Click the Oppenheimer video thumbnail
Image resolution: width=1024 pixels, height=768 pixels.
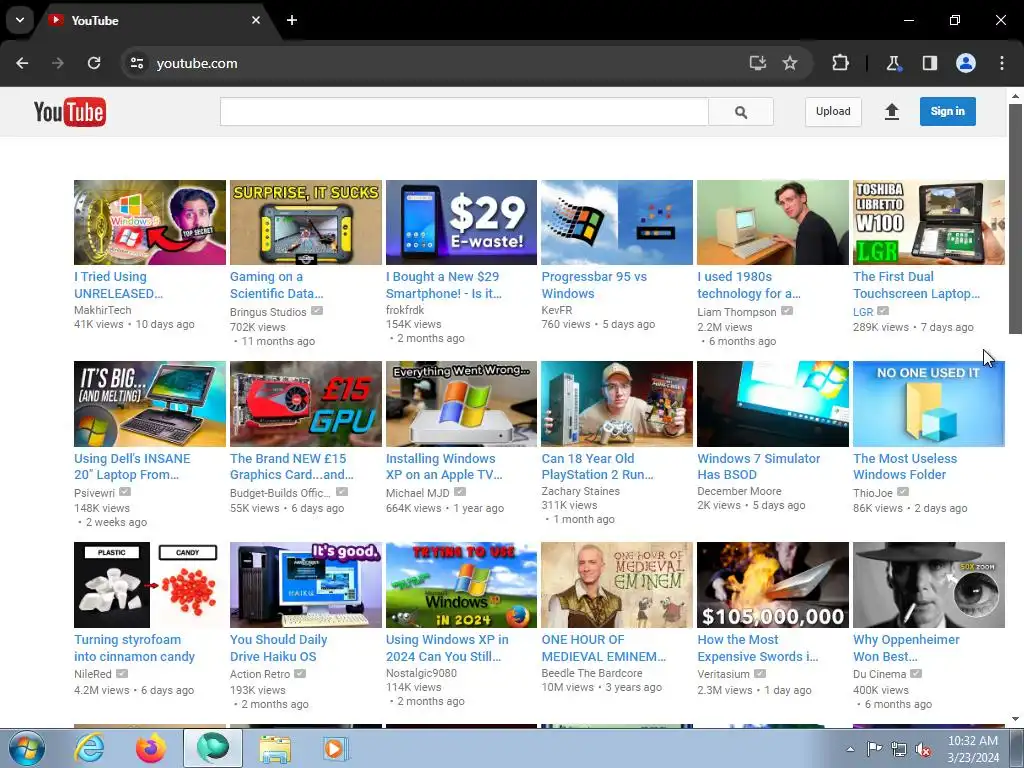click(929, 585)
